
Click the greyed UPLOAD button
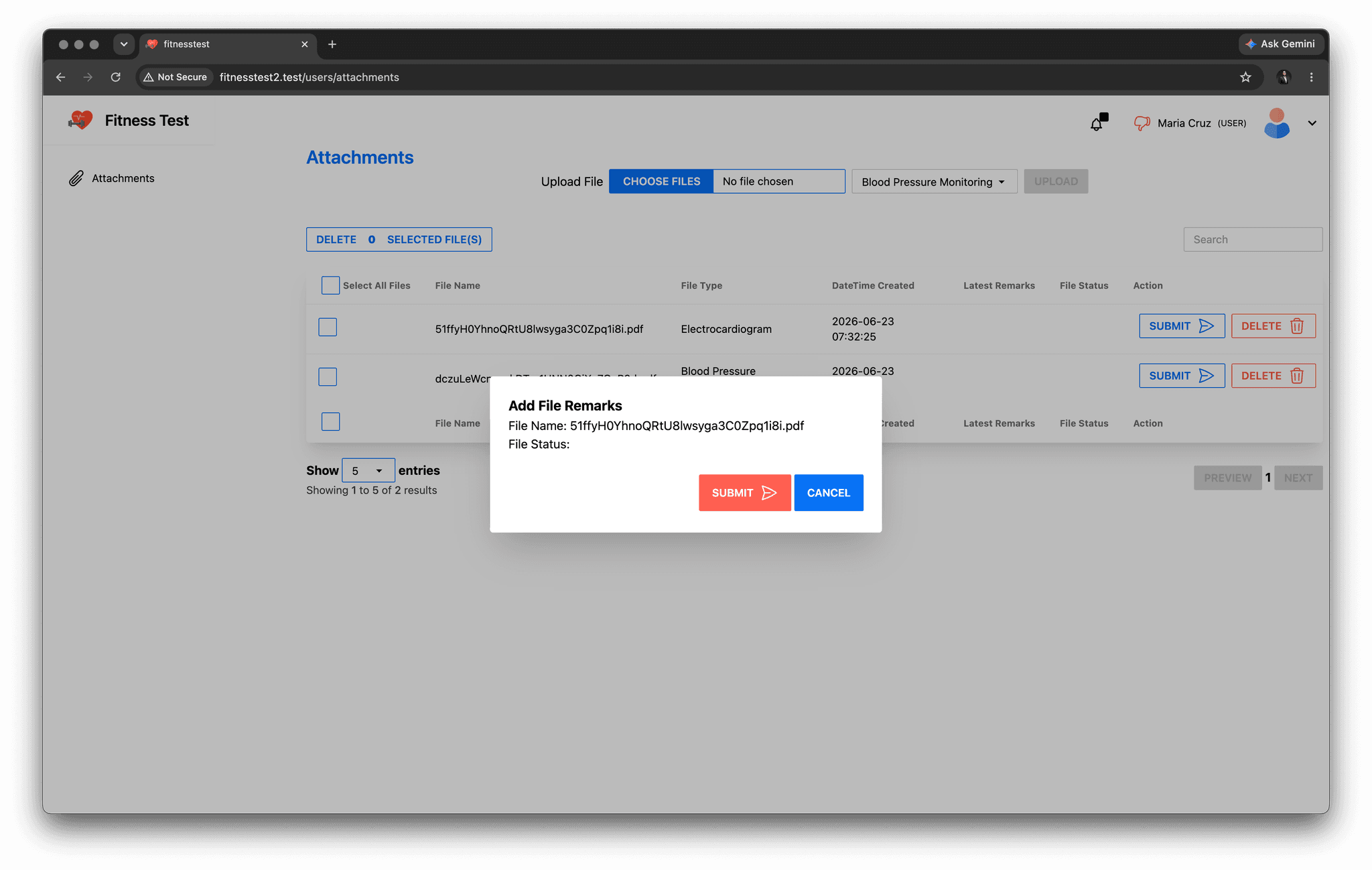(1056, 182)
